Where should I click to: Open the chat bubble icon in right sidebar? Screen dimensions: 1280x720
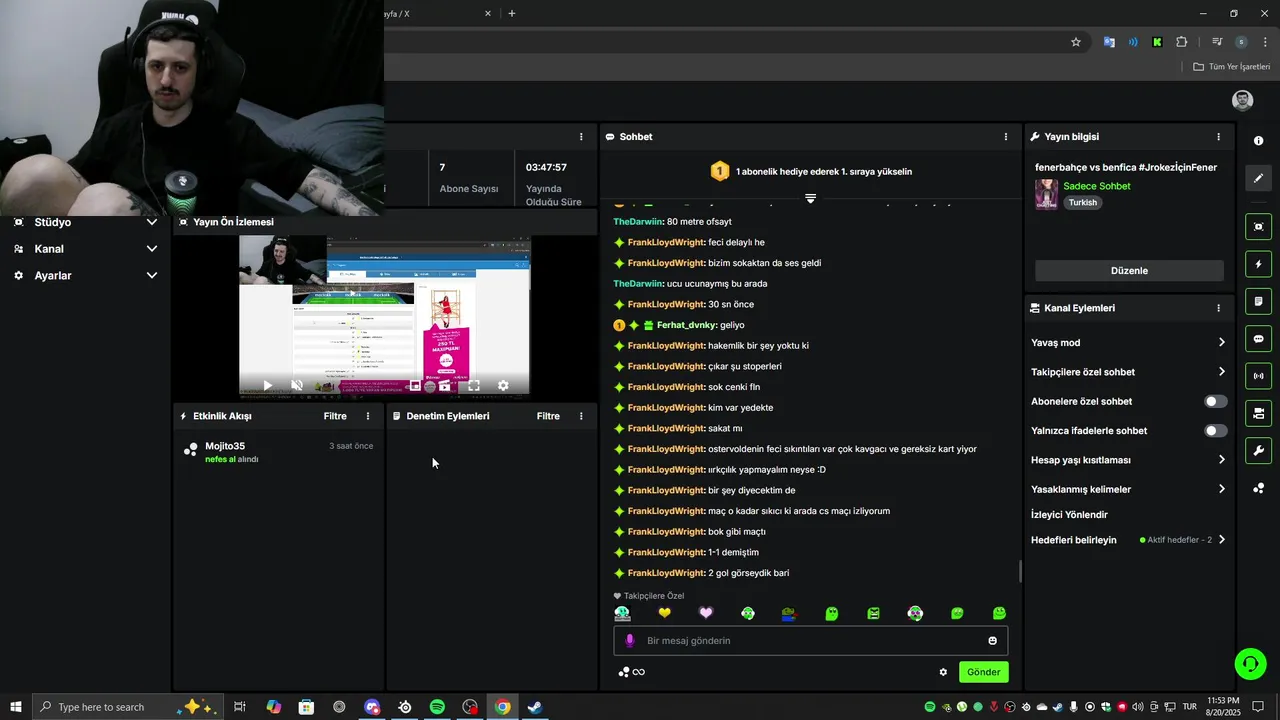(x=1258, y=339)
